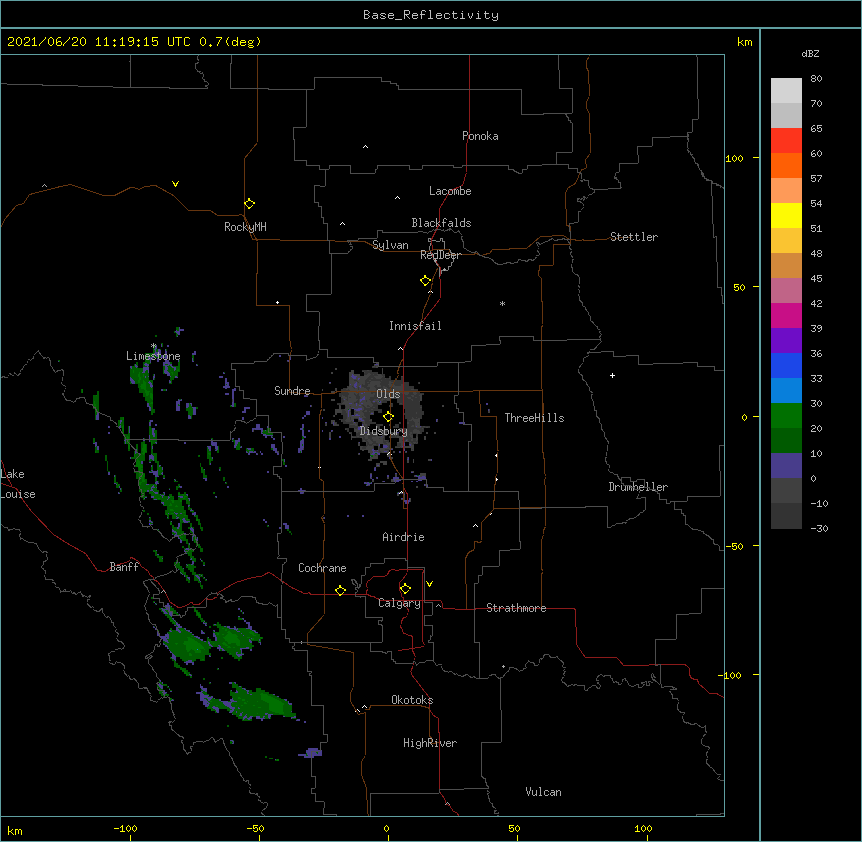Viewport: 862px width, 842px height.
Task: Click the Lacombe city label
Action: click(x=450, y=191)
